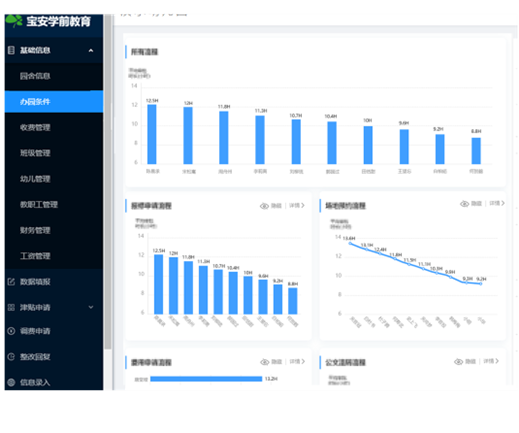Open 详情 link on 费用申请流程 card
The height and width of the screenshot is (433, 519).
coord(297,362)
